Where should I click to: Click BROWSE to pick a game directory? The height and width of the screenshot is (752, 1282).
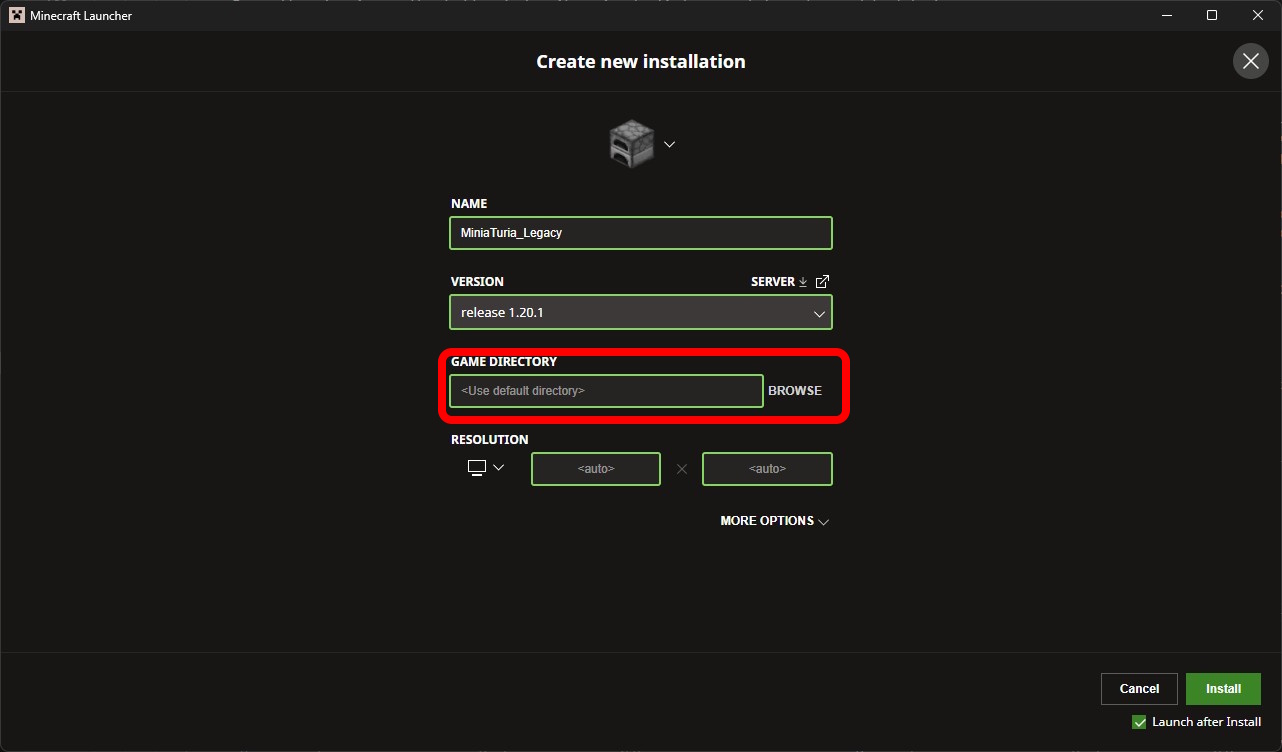click(795, 391)
